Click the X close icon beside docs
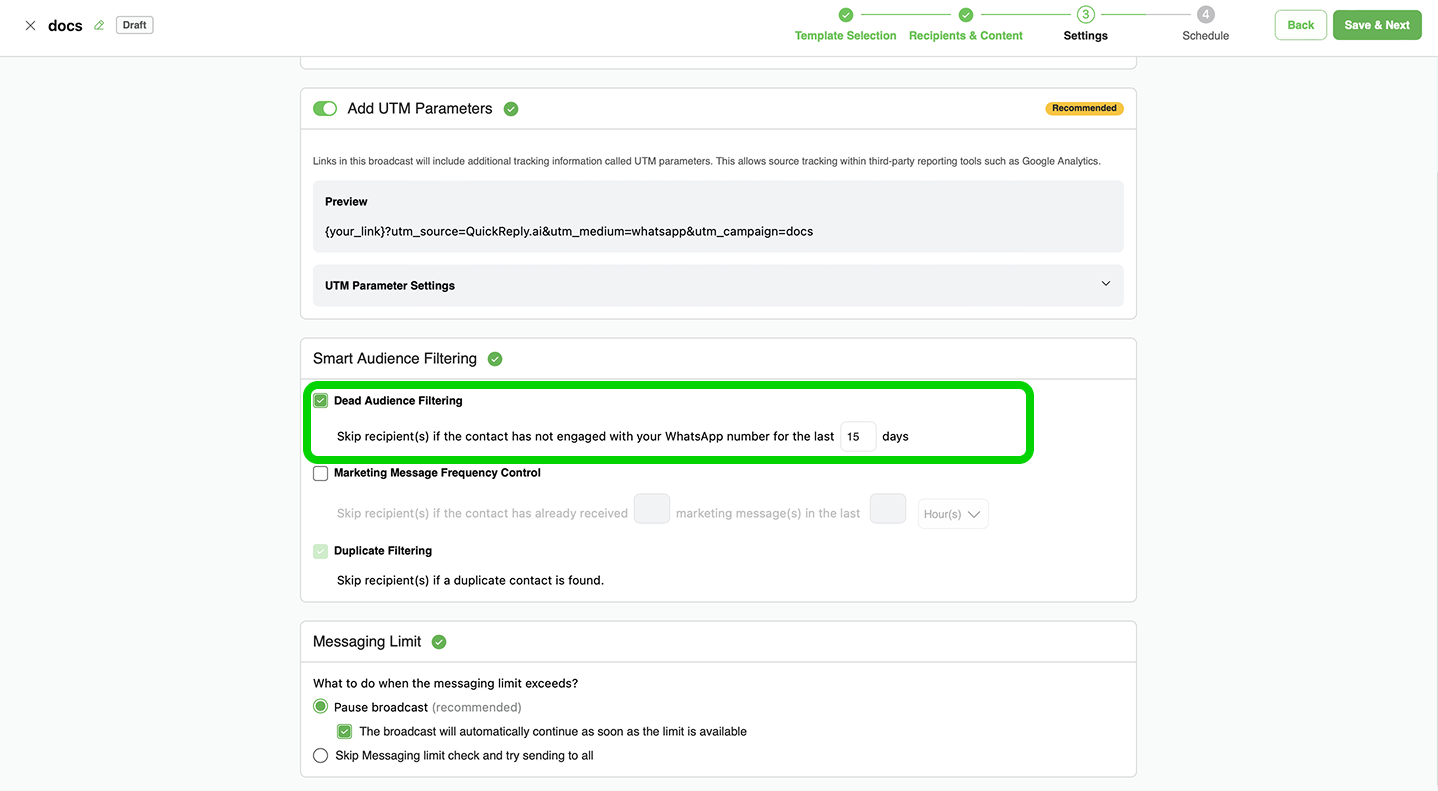This screenshot has width=1438, height=791. point(30,26)
